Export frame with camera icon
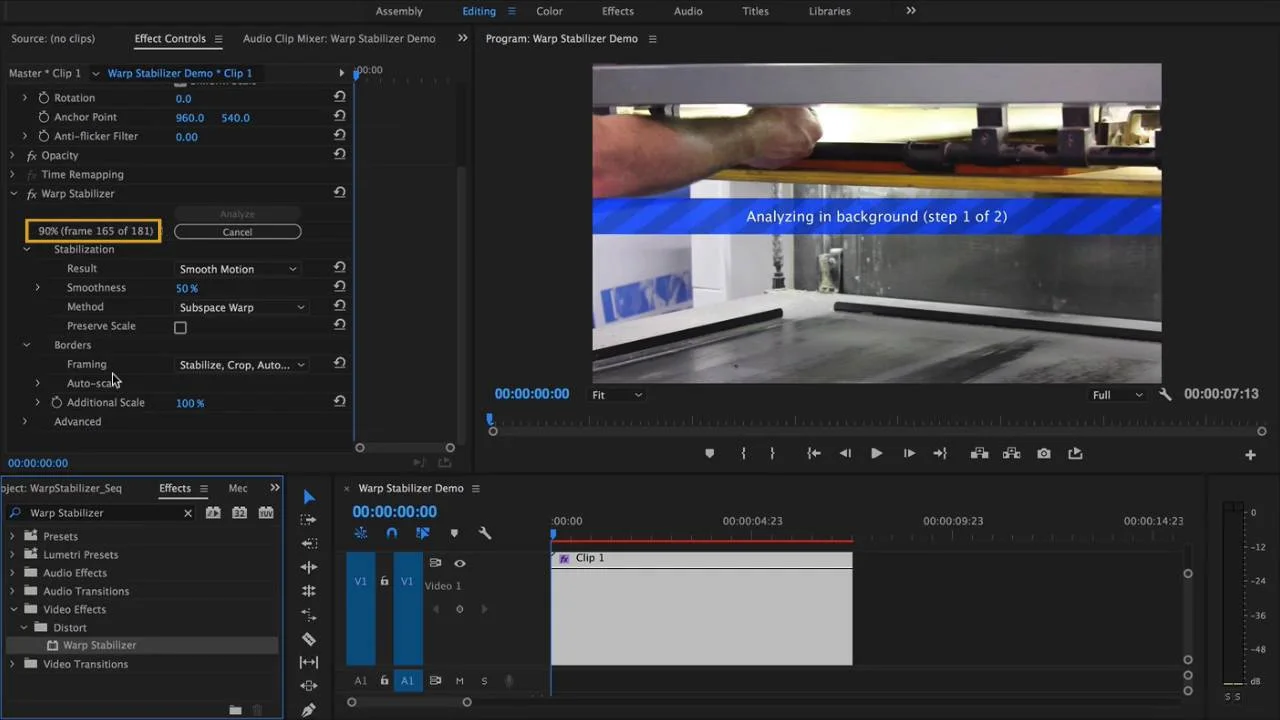The image size is (1280, 720). [1044, 453]
